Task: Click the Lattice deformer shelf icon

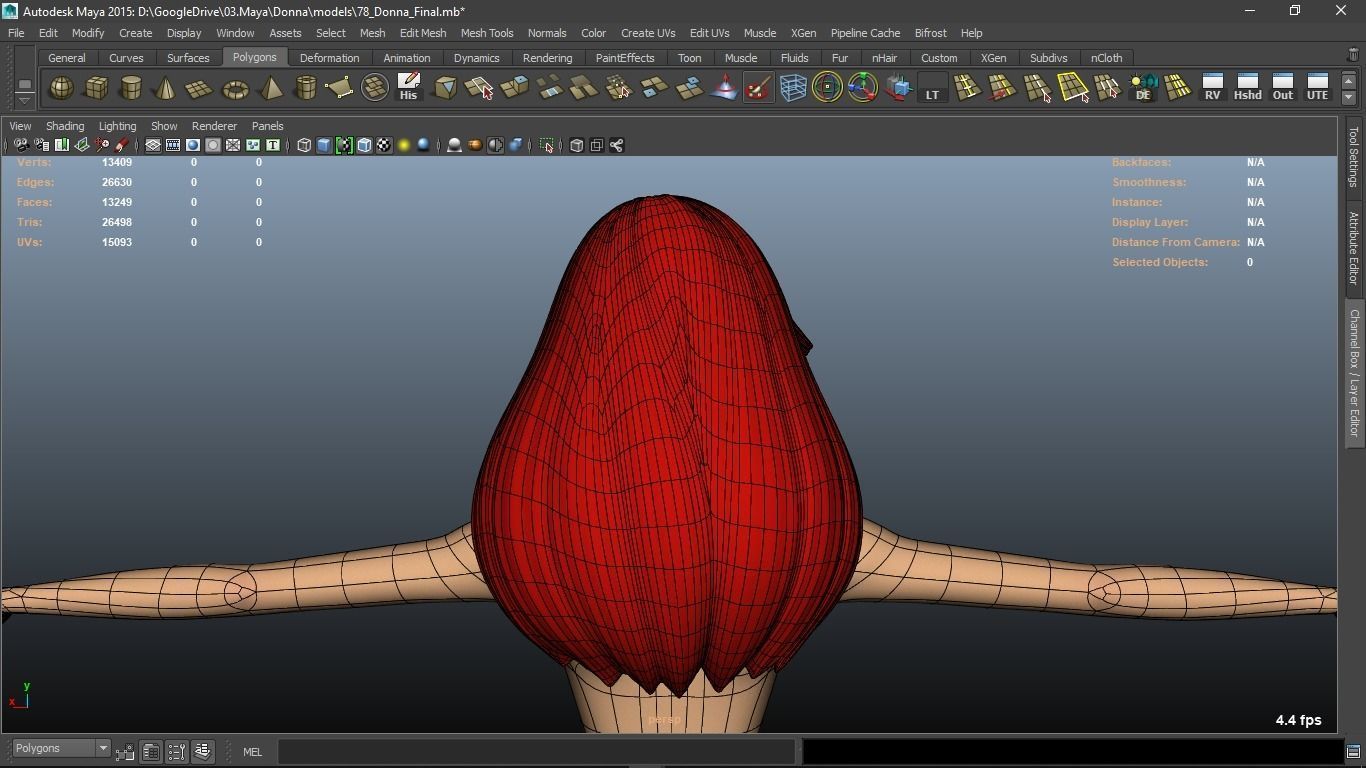Action: (x=793, y=88)
